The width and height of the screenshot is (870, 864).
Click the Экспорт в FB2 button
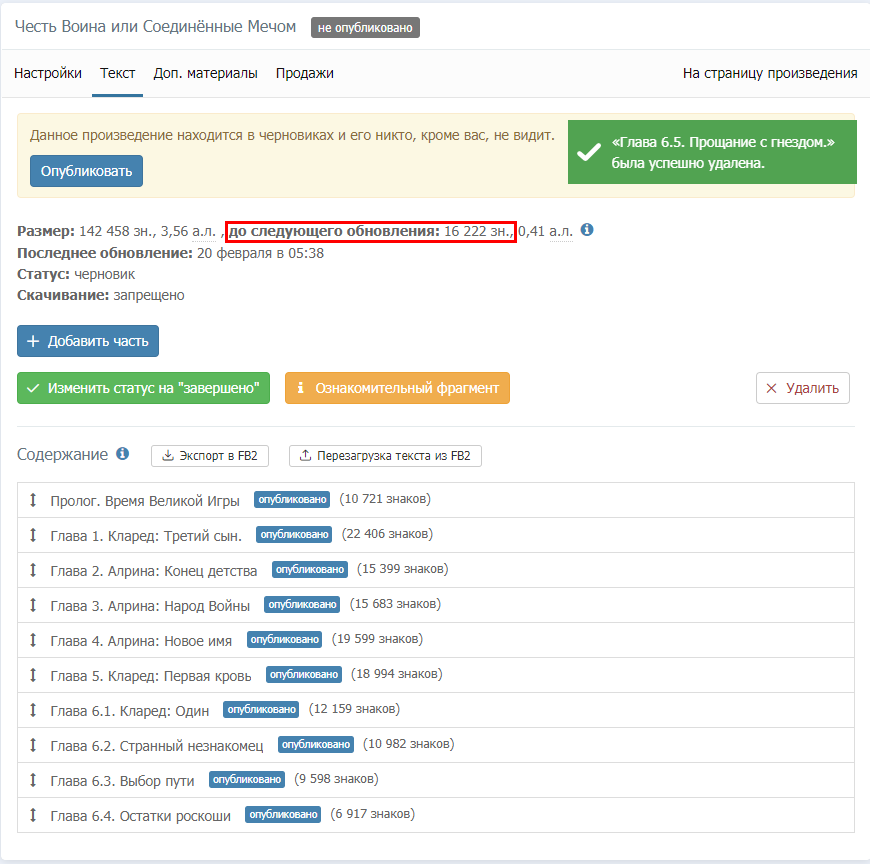pyautogui.click(x=210, y=456)
